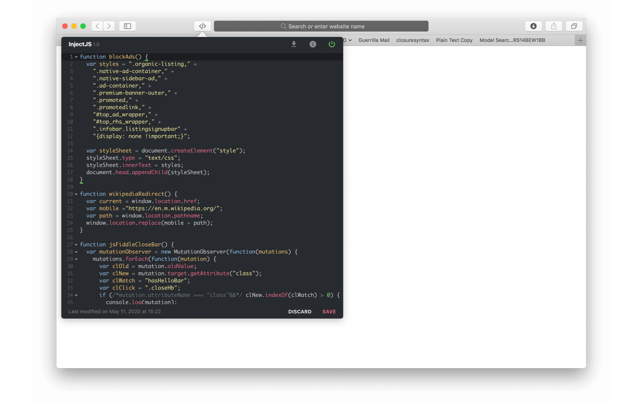This screenshot has height=402, width=643.
Task: Click the Safari share icon
Action: pos(554,26)
